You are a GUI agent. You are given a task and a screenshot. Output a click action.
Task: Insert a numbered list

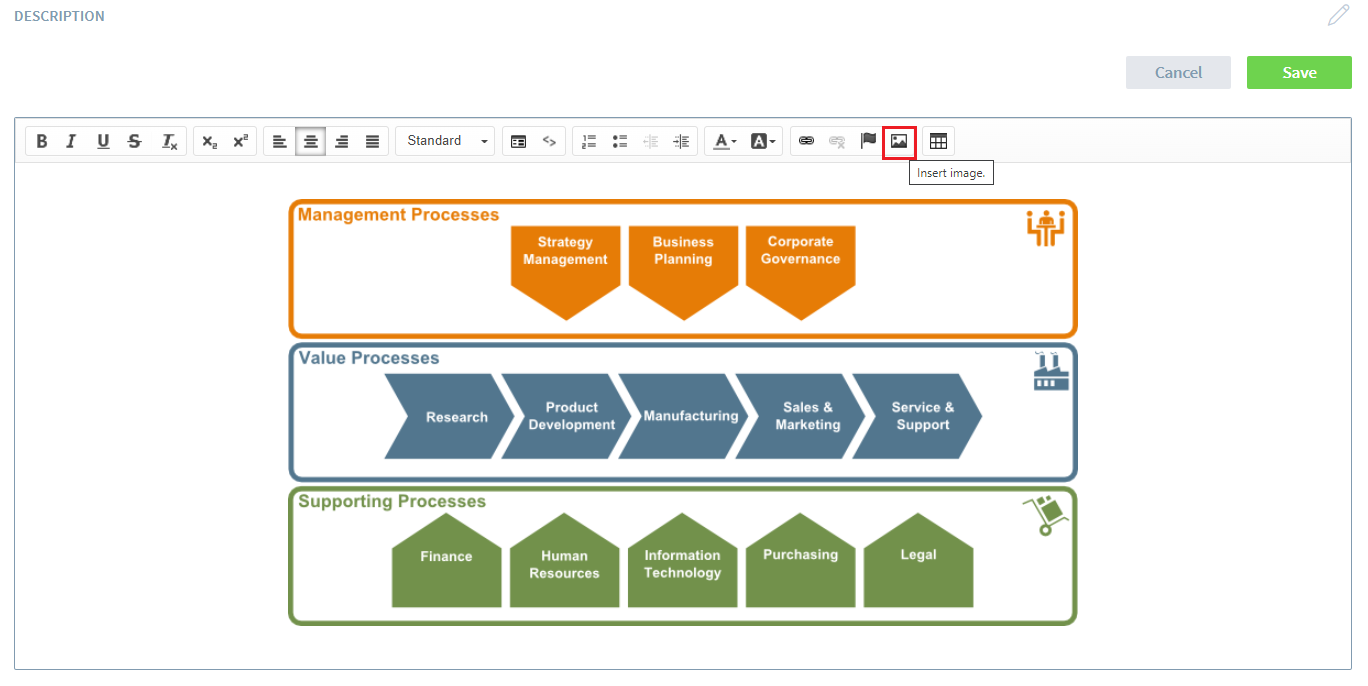coord(589,141)
